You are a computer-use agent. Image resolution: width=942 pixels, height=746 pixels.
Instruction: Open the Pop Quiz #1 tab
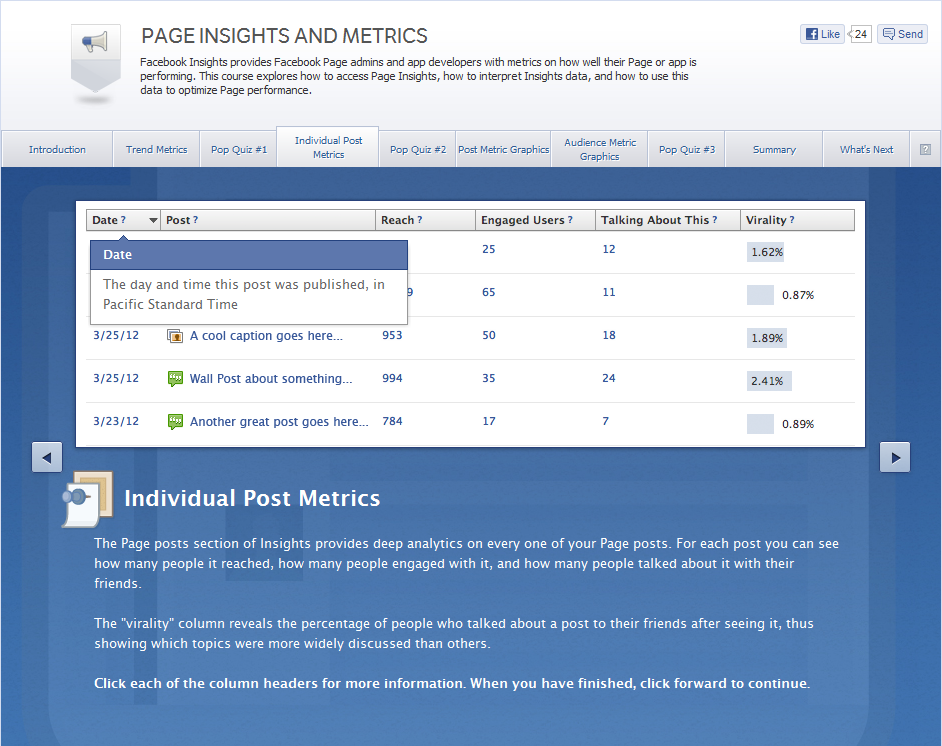(x=239, y=150)
